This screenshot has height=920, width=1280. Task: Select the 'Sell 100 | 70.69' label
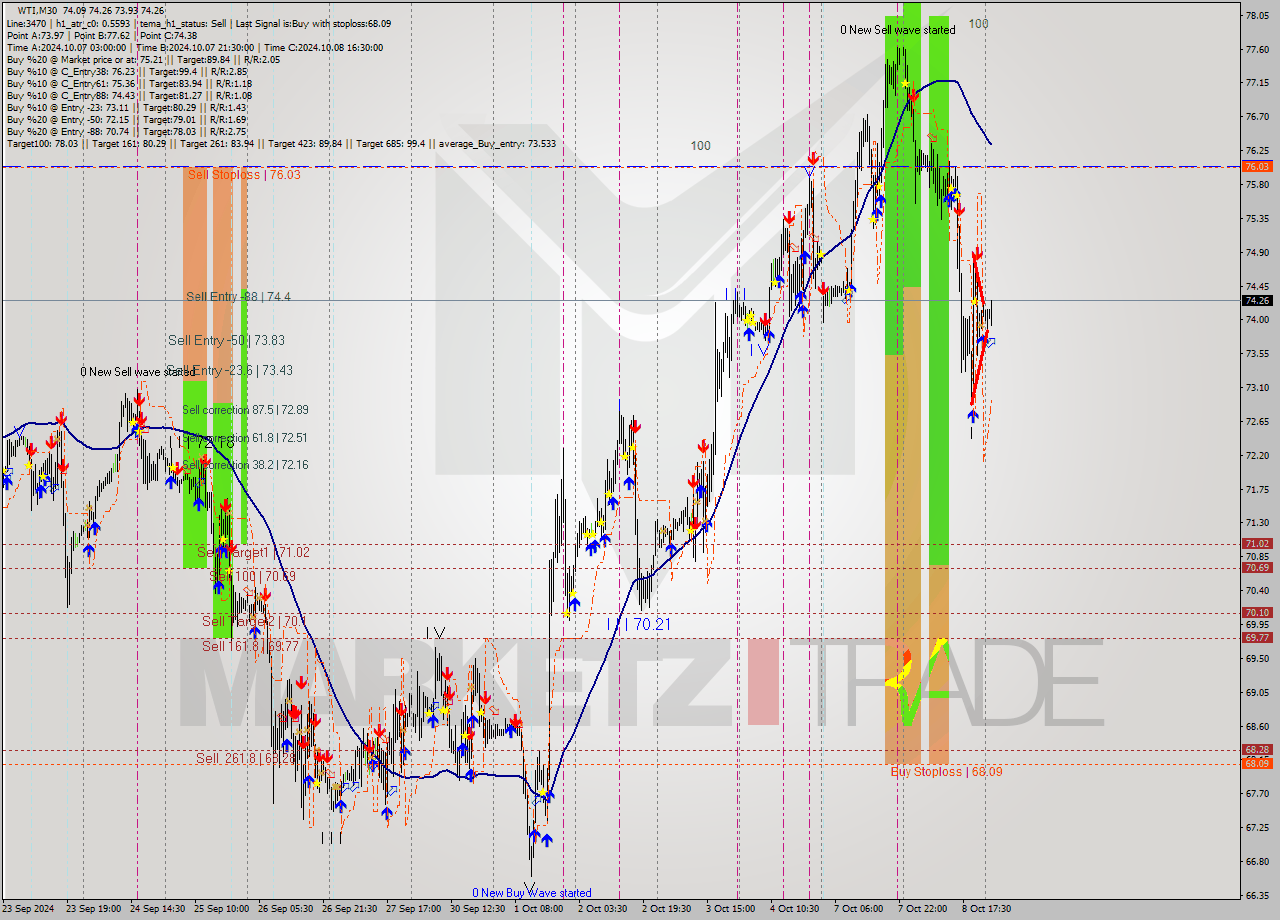(252, 576)
